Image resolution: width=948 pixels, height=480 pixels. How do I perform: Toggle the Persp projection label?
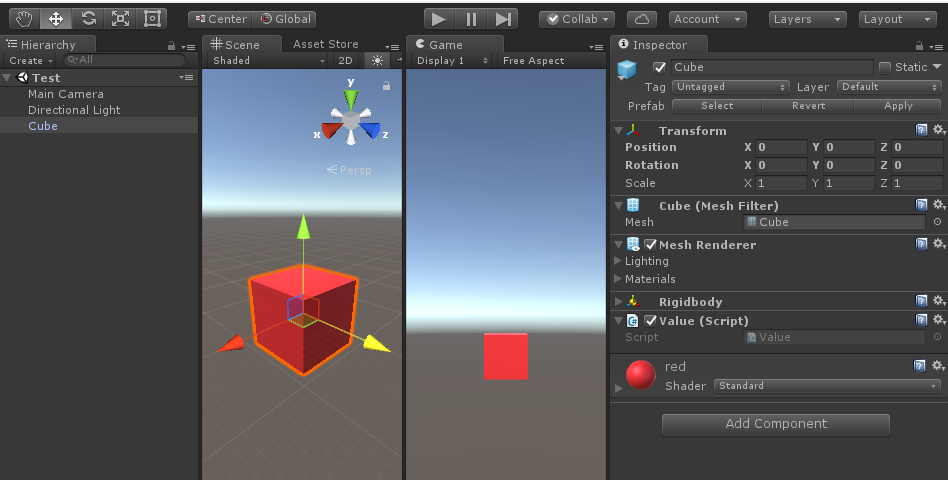[349, 170]
